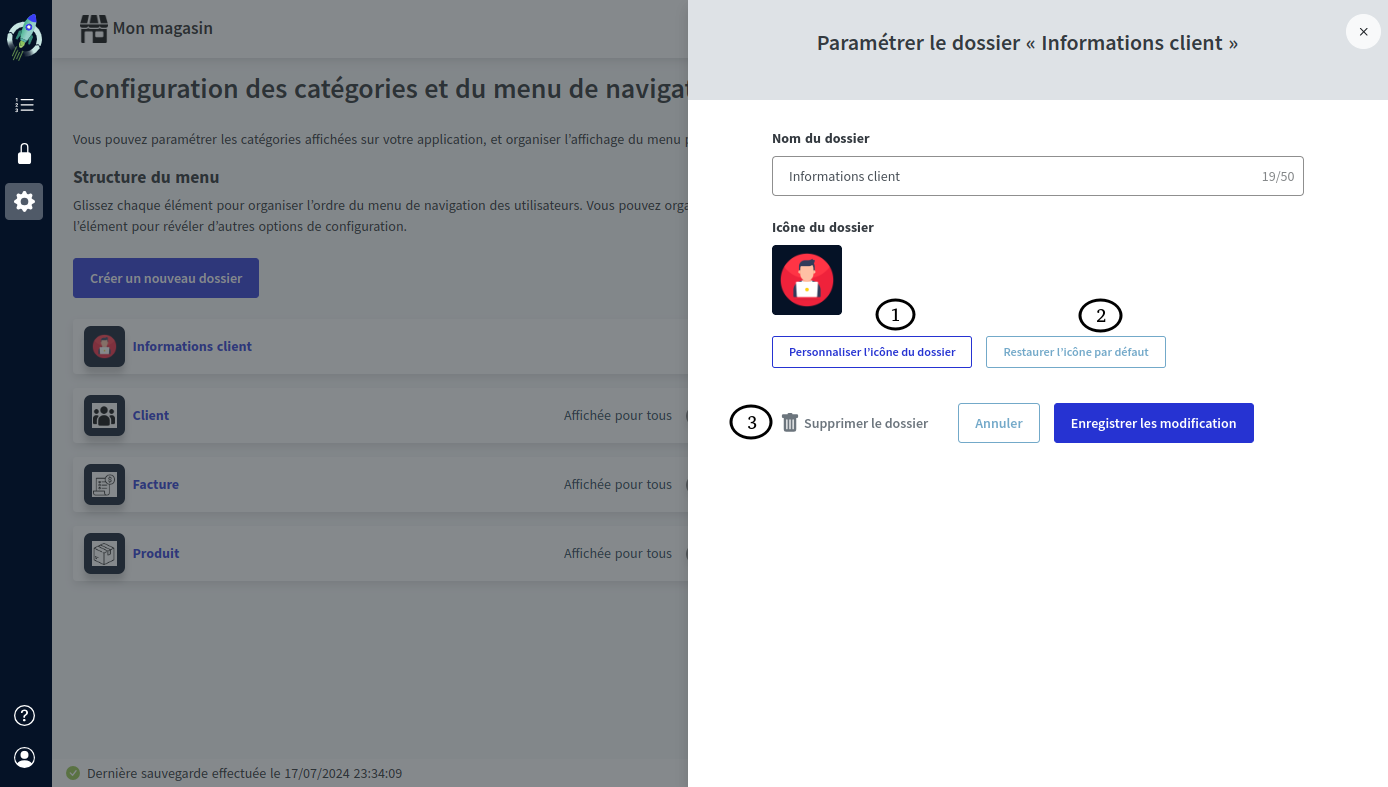Open the settings gear in the left sidebar
Image resolution: width=1388 pixels, height=787 pixels.
pos(24,201)
